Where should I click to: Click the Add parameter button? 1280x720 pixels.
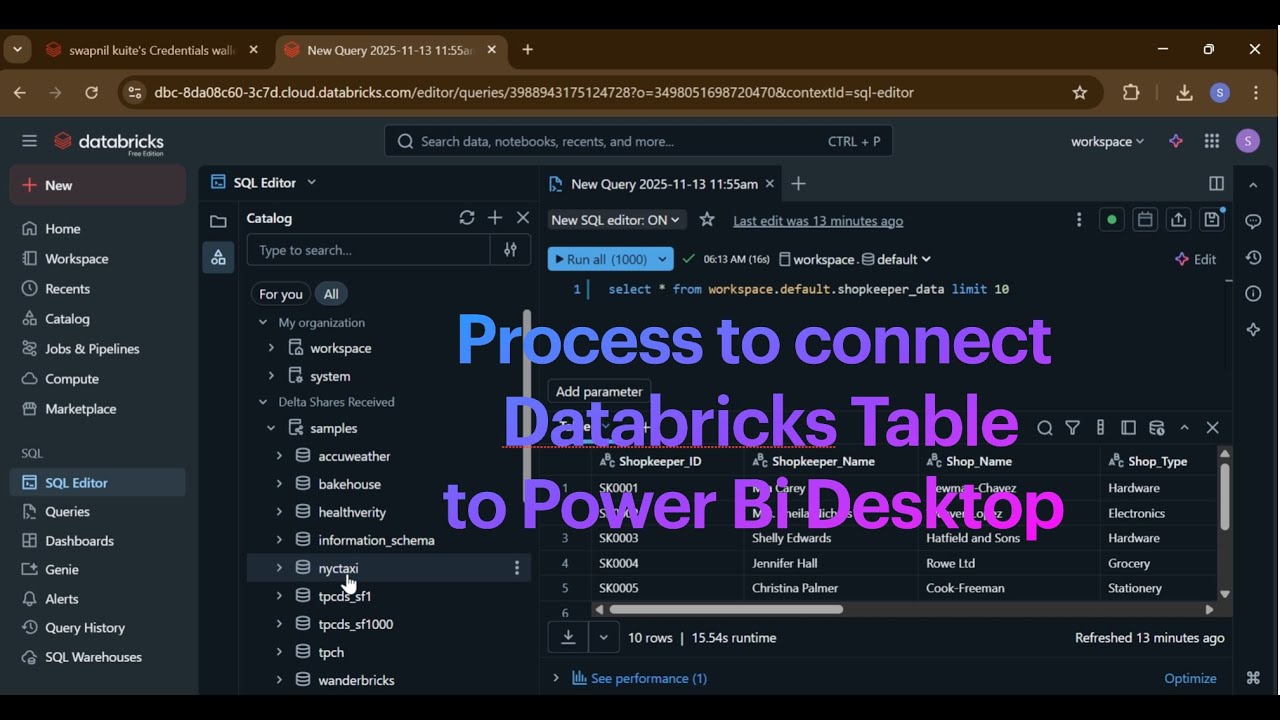tap(599, 392)
